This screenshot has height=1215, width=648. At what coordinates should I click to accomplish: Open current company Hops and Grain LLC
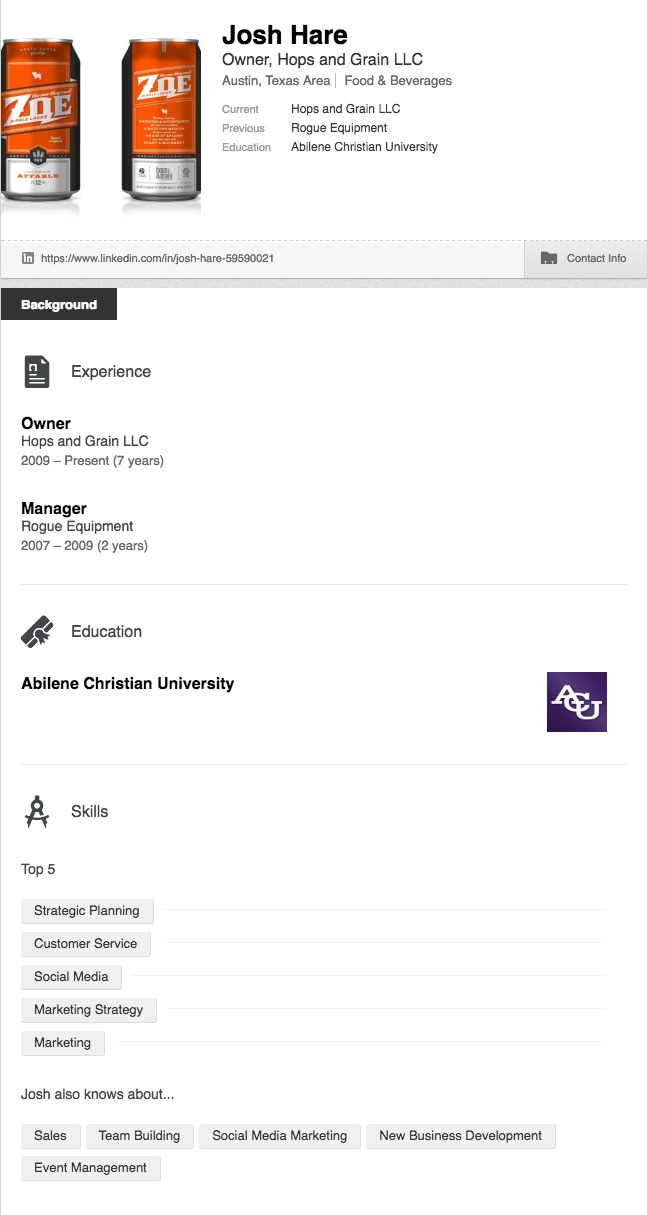coord(345,109)
